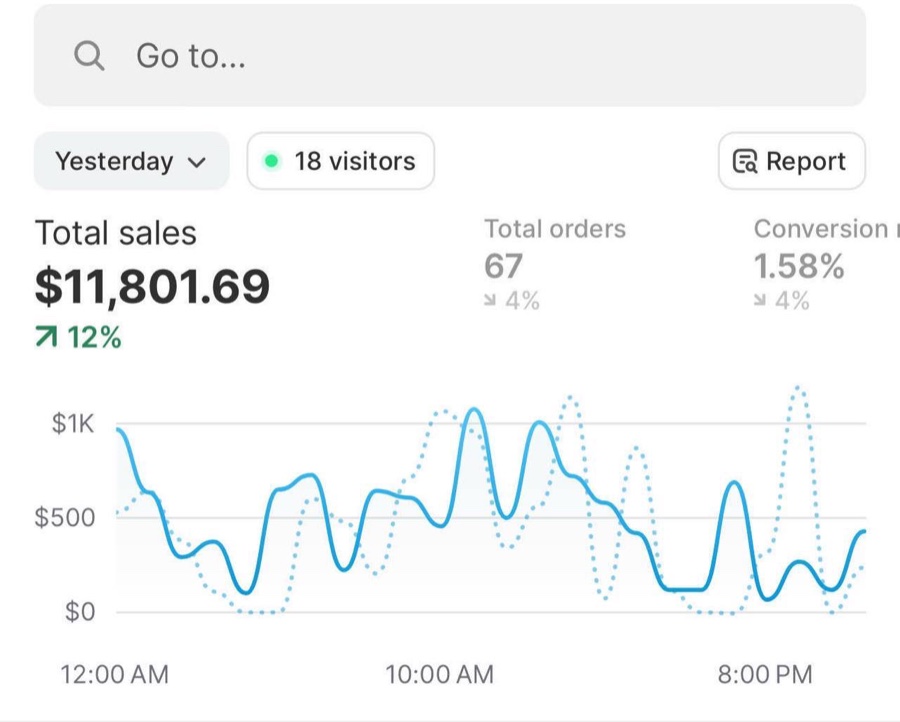Open the 18 visitors live view
This screenshot has width=900, height=722.
[340, 161]
